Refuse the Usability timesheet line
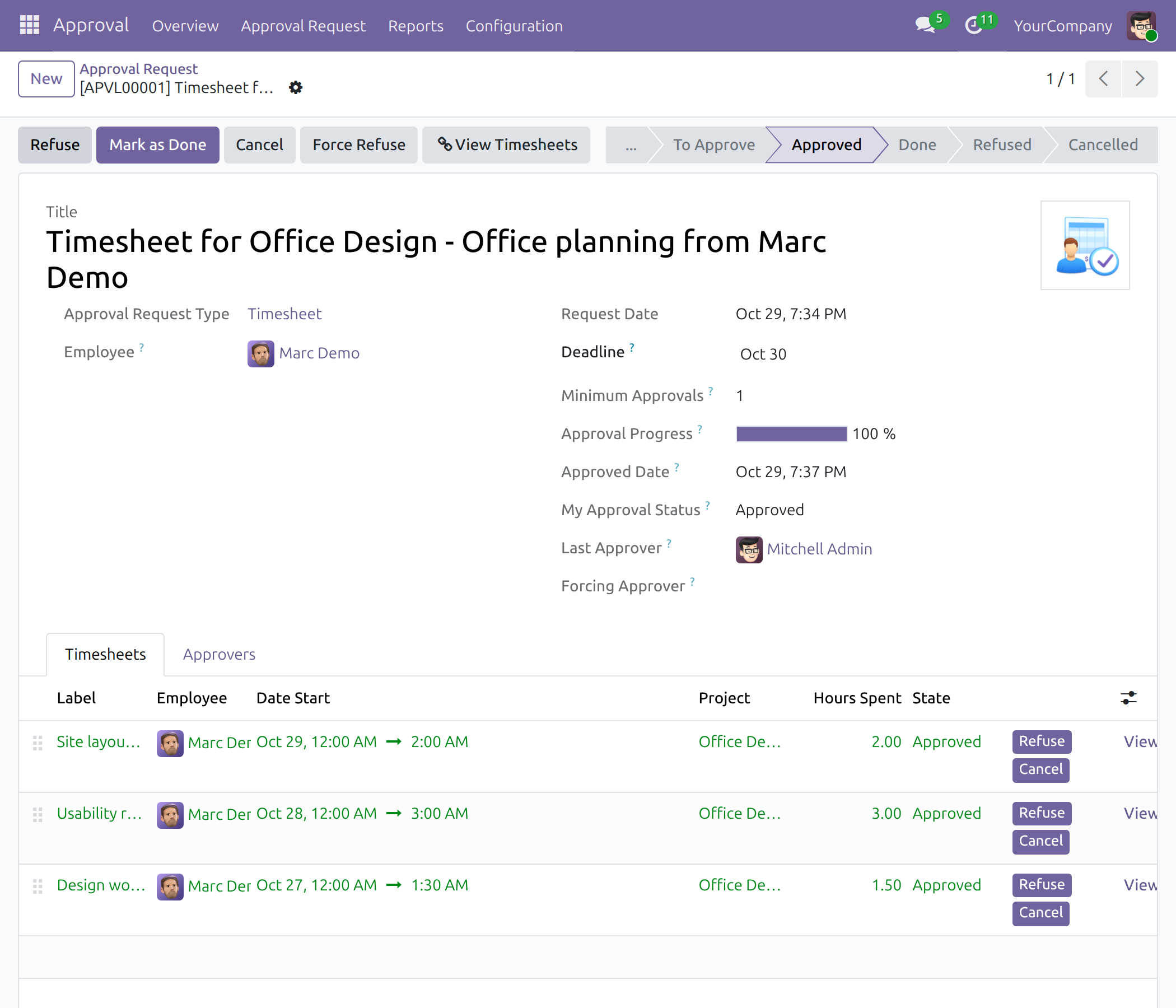1176x1008 pixels. [x=1042, y=813]
